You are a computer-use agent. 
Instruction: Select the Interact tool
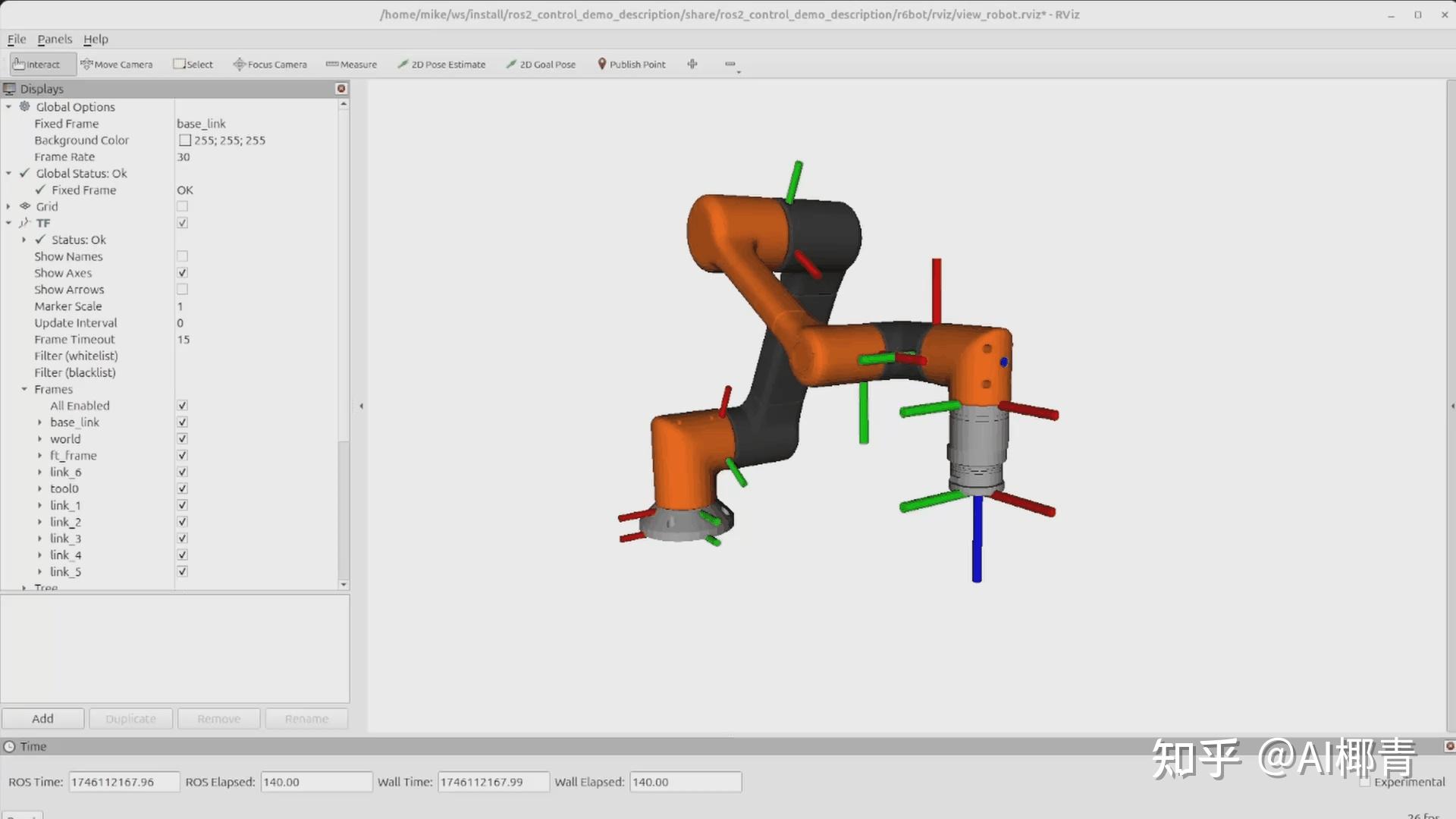[36, 64]
